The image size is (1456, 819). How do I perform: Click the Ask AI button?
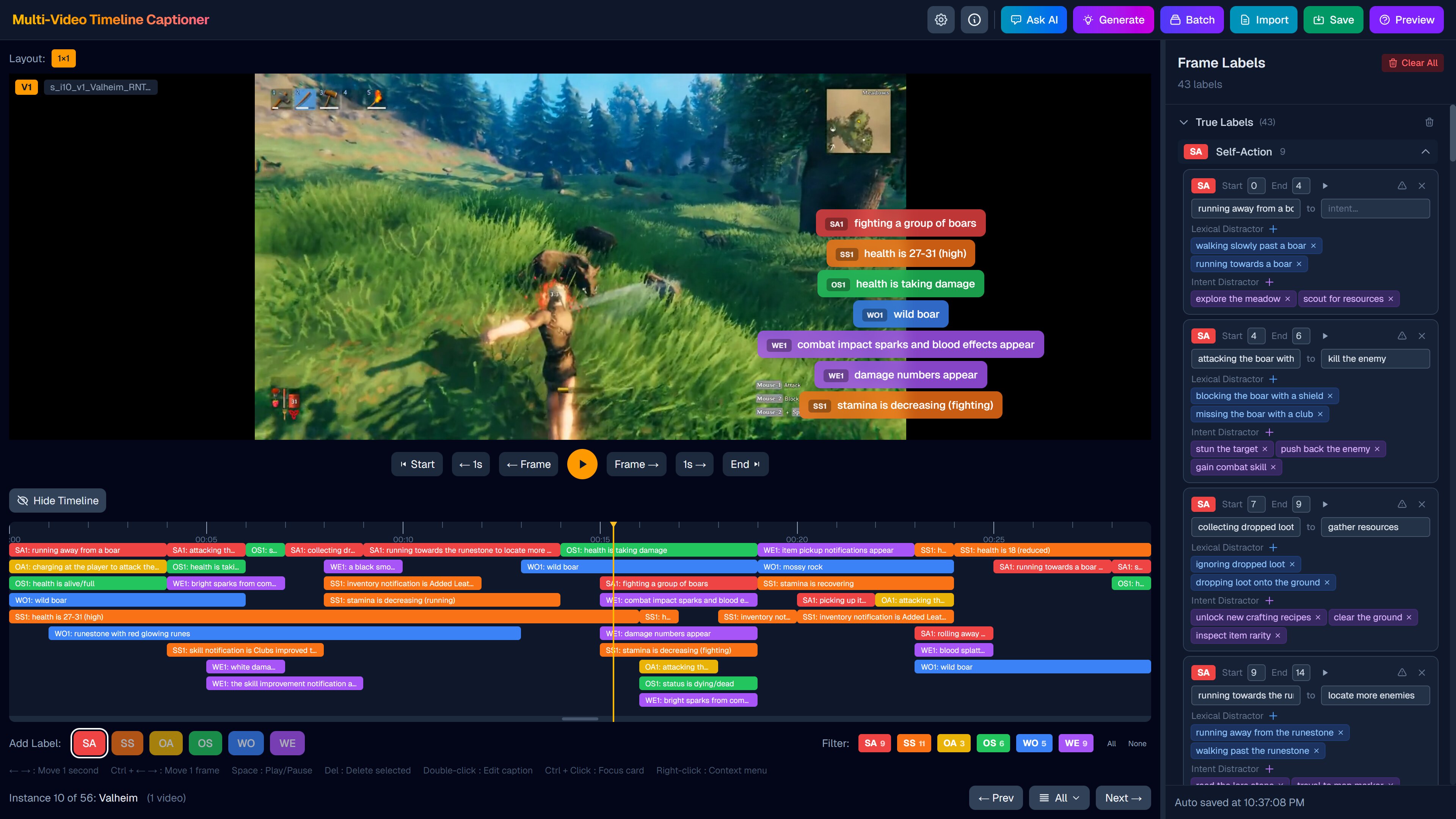click(x=1033, y=20)
